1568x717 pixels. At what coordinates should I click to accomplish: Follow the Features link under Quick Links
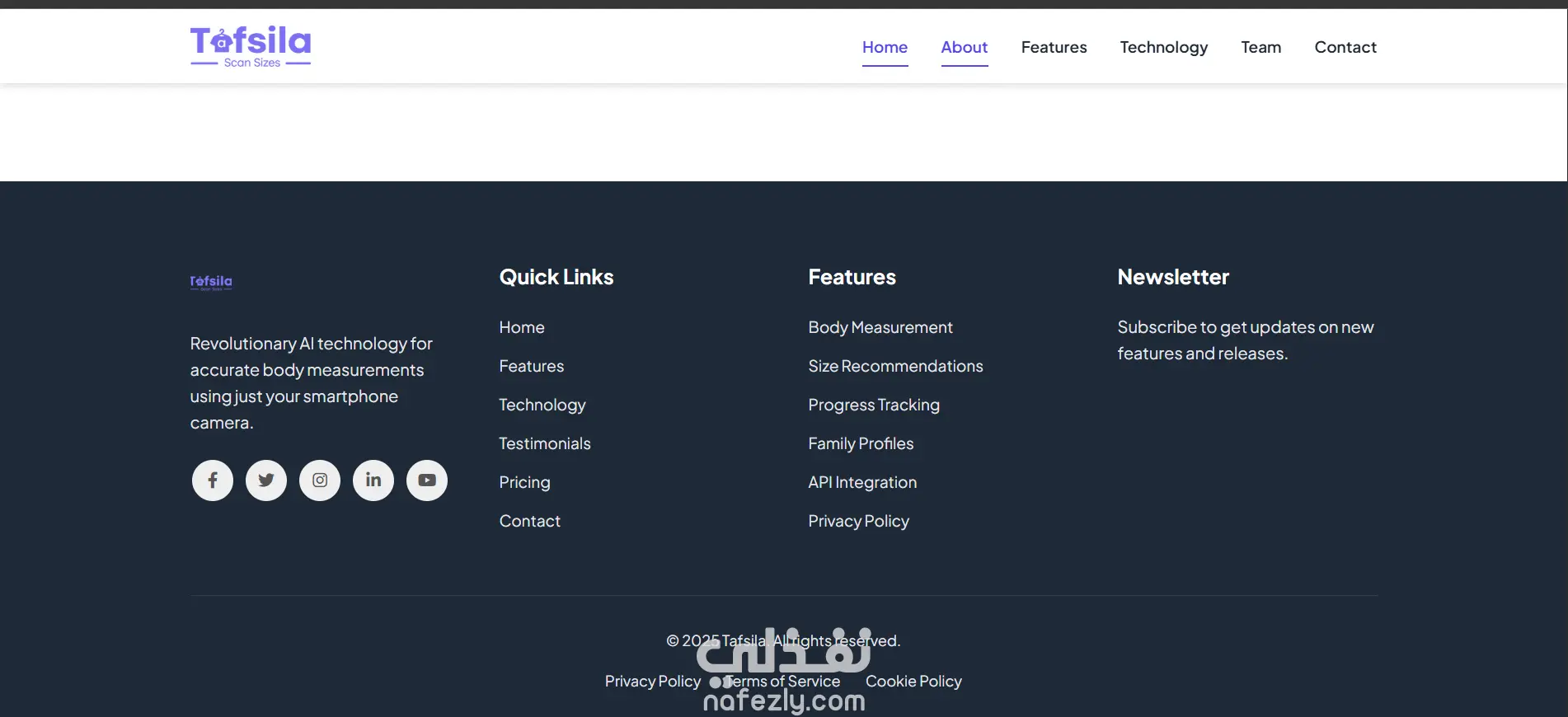(x=532, y=366)
